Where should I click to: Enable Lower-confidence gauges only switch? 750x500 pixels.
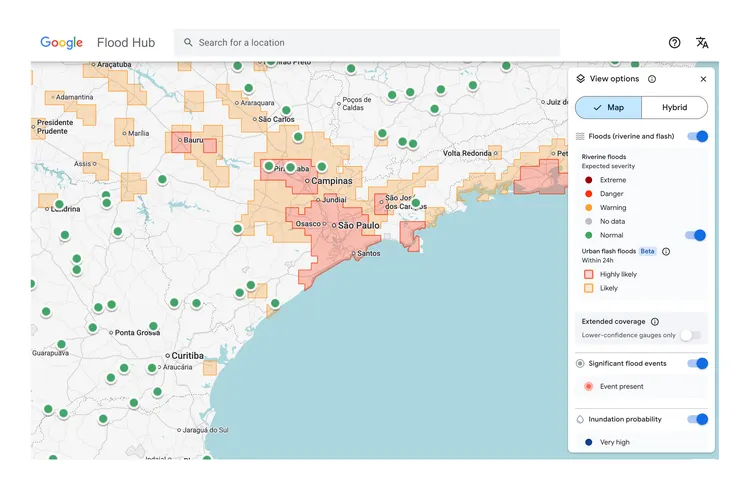point(691,336)
